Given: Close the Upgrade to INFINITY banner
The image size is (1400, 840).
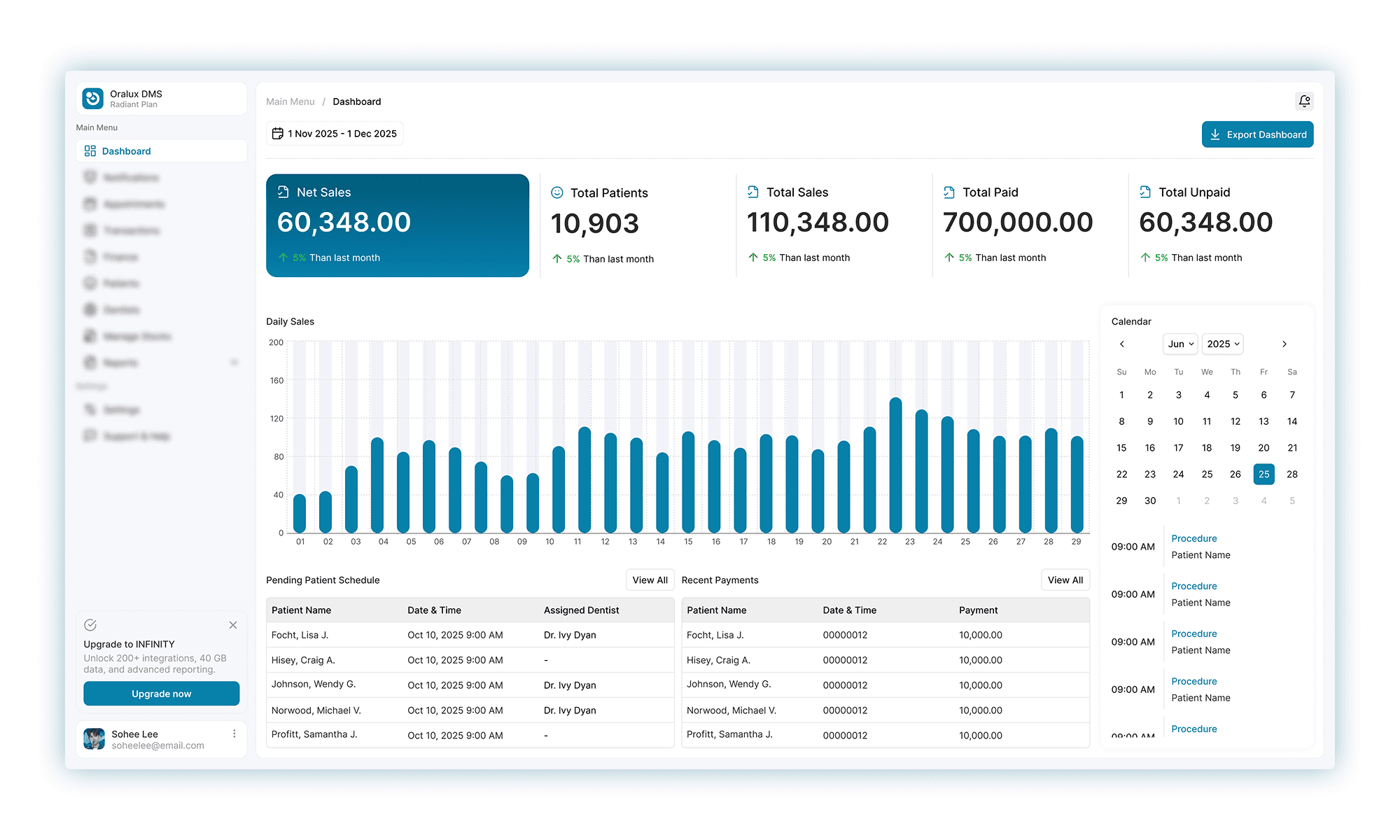Looking at the screenshot, I should pyautogui.click(x=233, y=625).
